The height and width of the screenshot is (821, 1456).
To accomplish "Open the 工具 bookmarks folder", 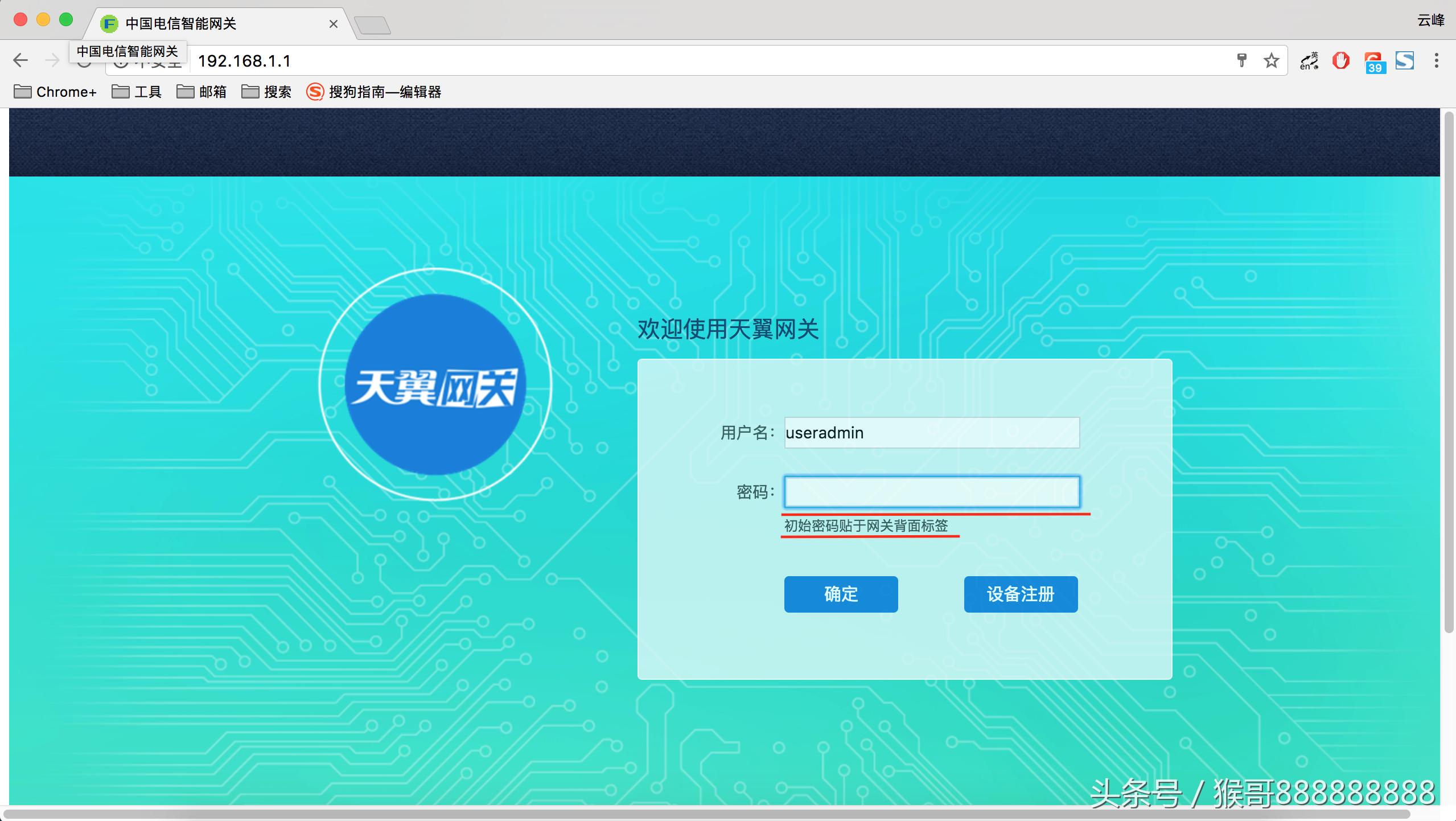I will (x=137, y=92).
